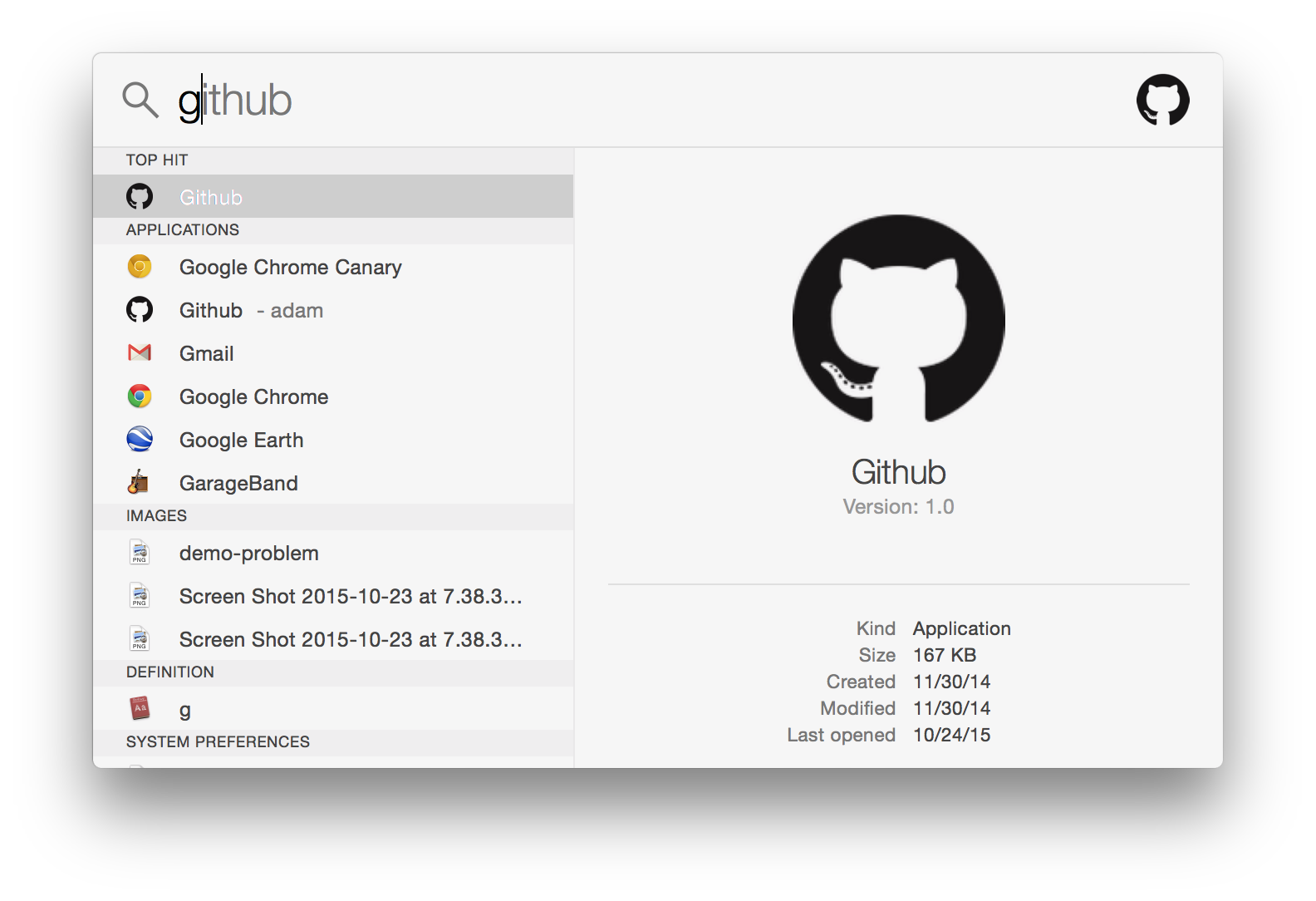Click the large GitHub preview logo

pos(898,318)
